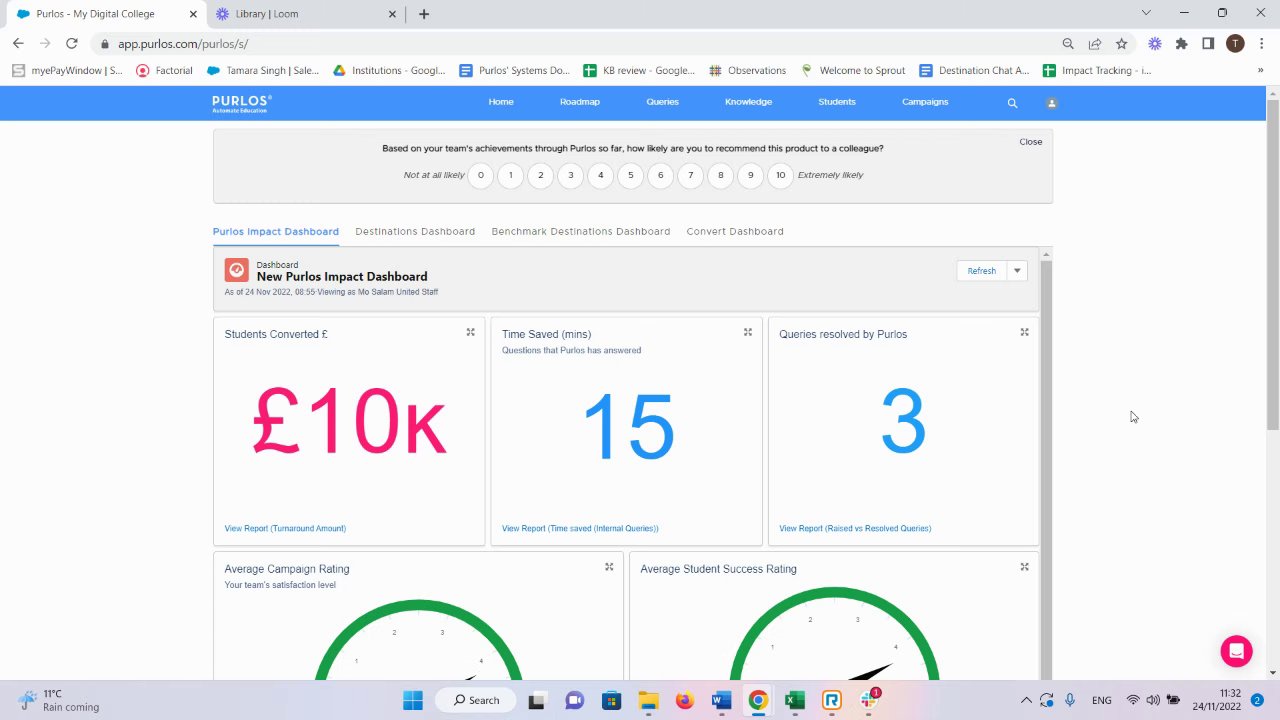Open the Chrome extensions puzzle icon
This screenshot has height=720, width=1280.
[1181, 44]
